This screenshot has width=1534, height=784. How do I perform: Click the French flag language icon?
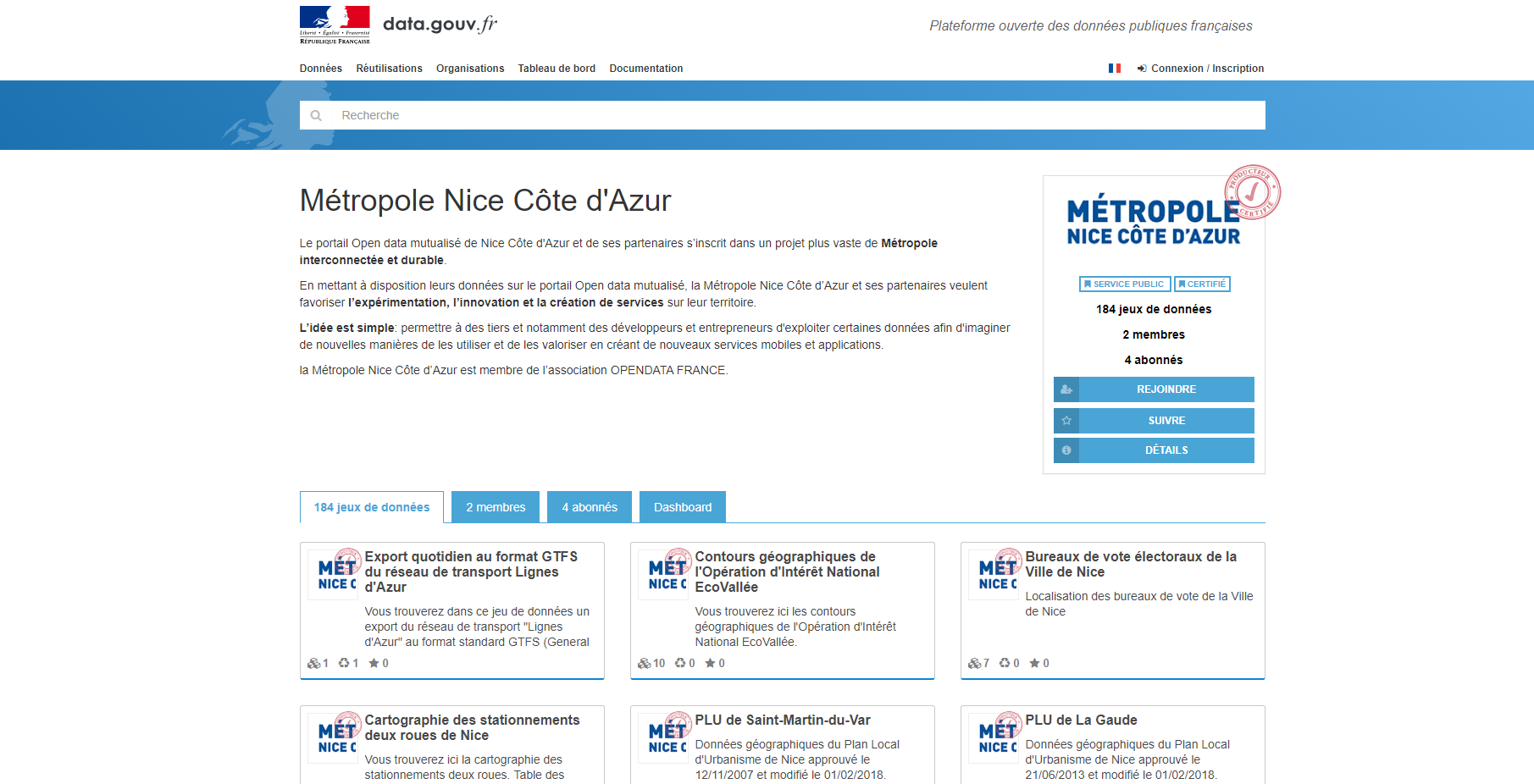click(x=1114, y=69)
